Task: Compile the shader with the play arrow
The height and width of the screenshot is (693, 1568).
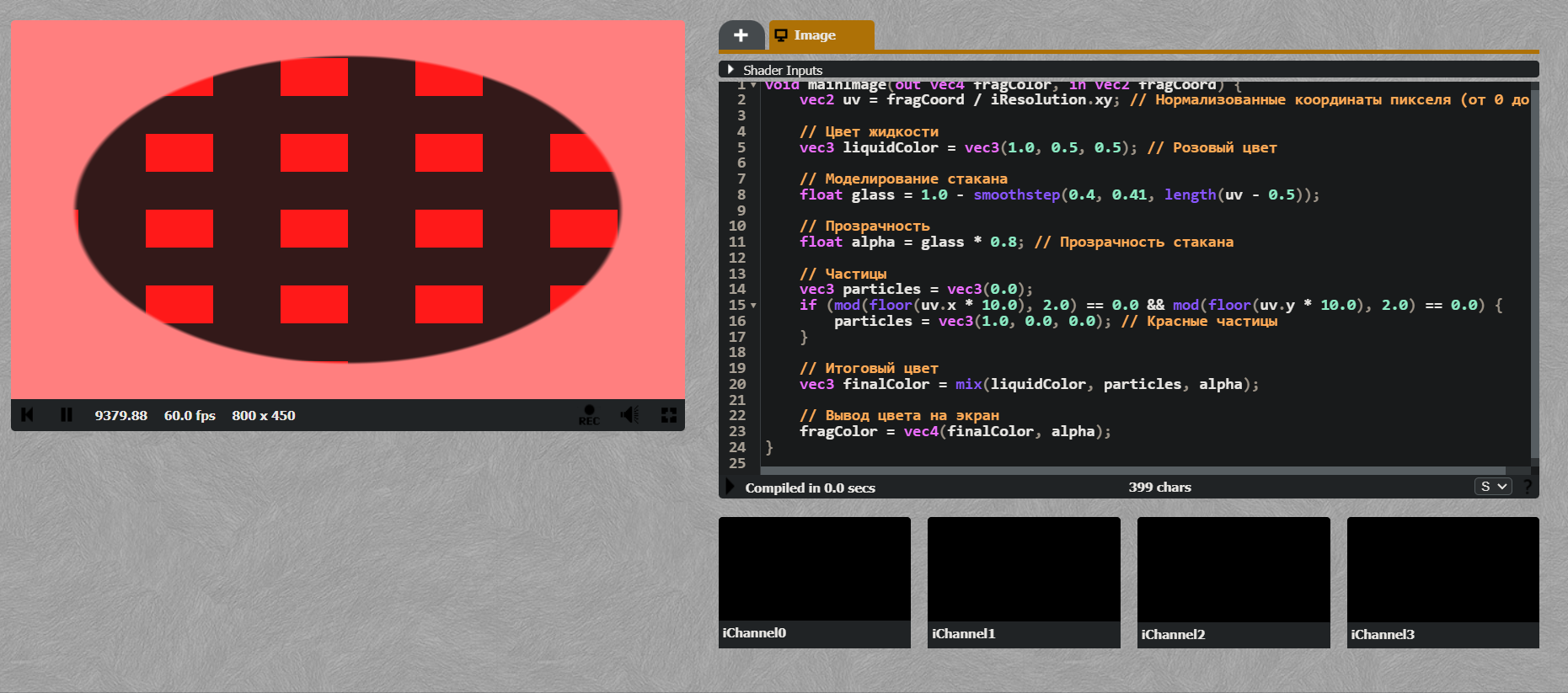Action: click(x=730, y=487)
